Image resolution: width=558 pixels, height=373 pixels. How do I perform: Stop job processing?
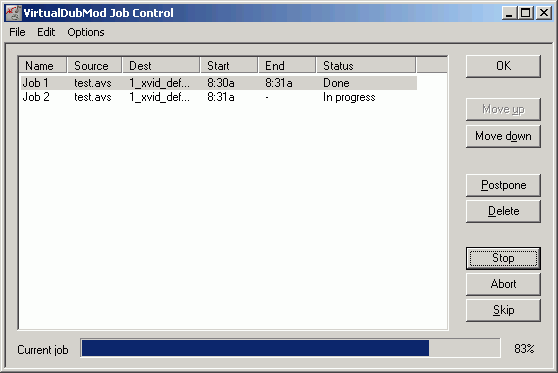pyautogui.click(x=503, y=258)
